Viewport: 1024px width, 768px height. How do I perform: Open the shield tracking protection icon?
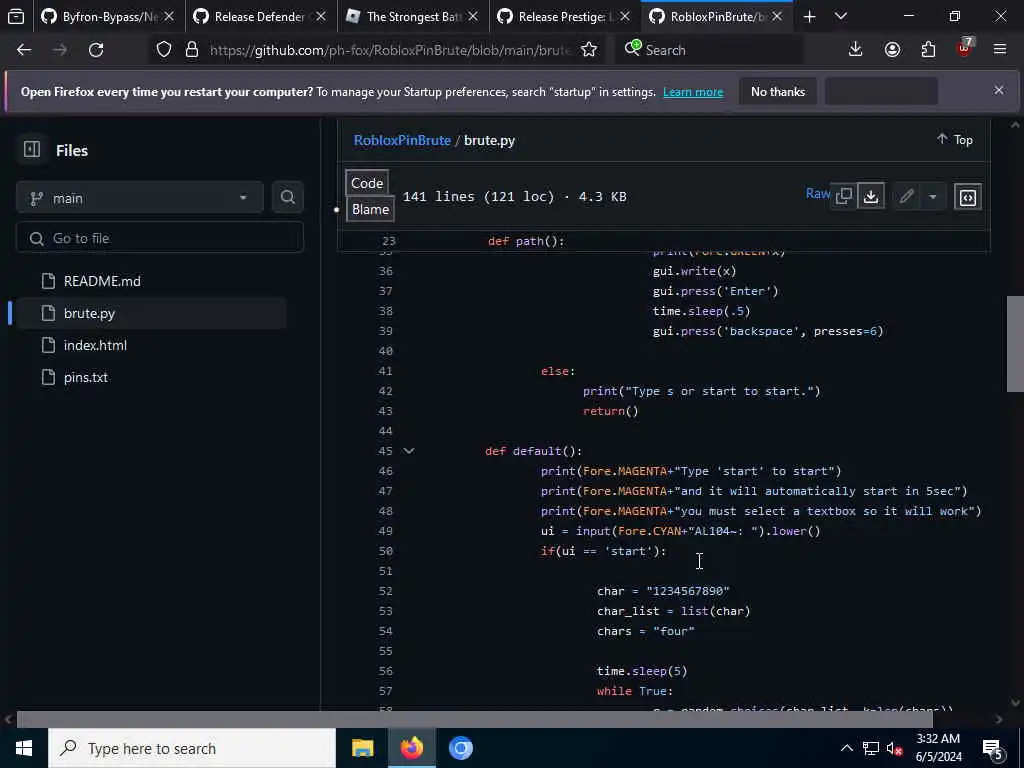(x=164, y=50)
